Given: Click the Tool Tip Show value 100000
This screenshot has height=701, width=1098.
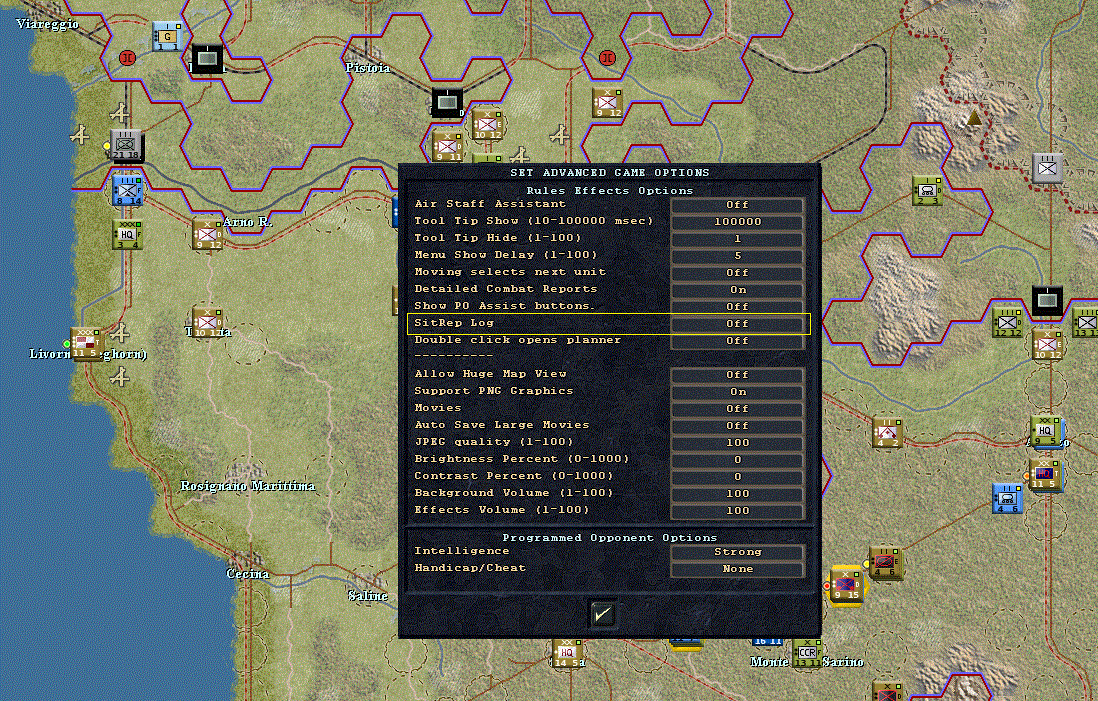Looking at the screenshot, I should point(737,221).
